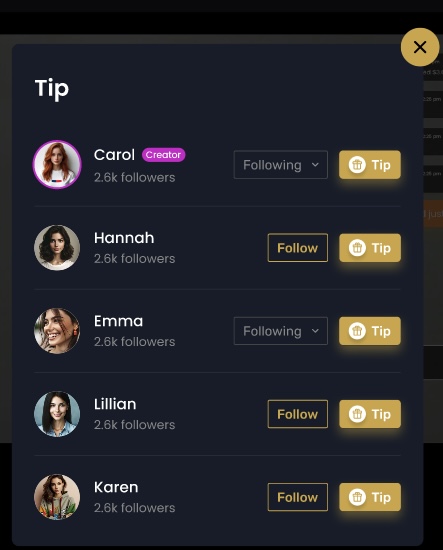Click Karen's avatar image

click(57, 497)
